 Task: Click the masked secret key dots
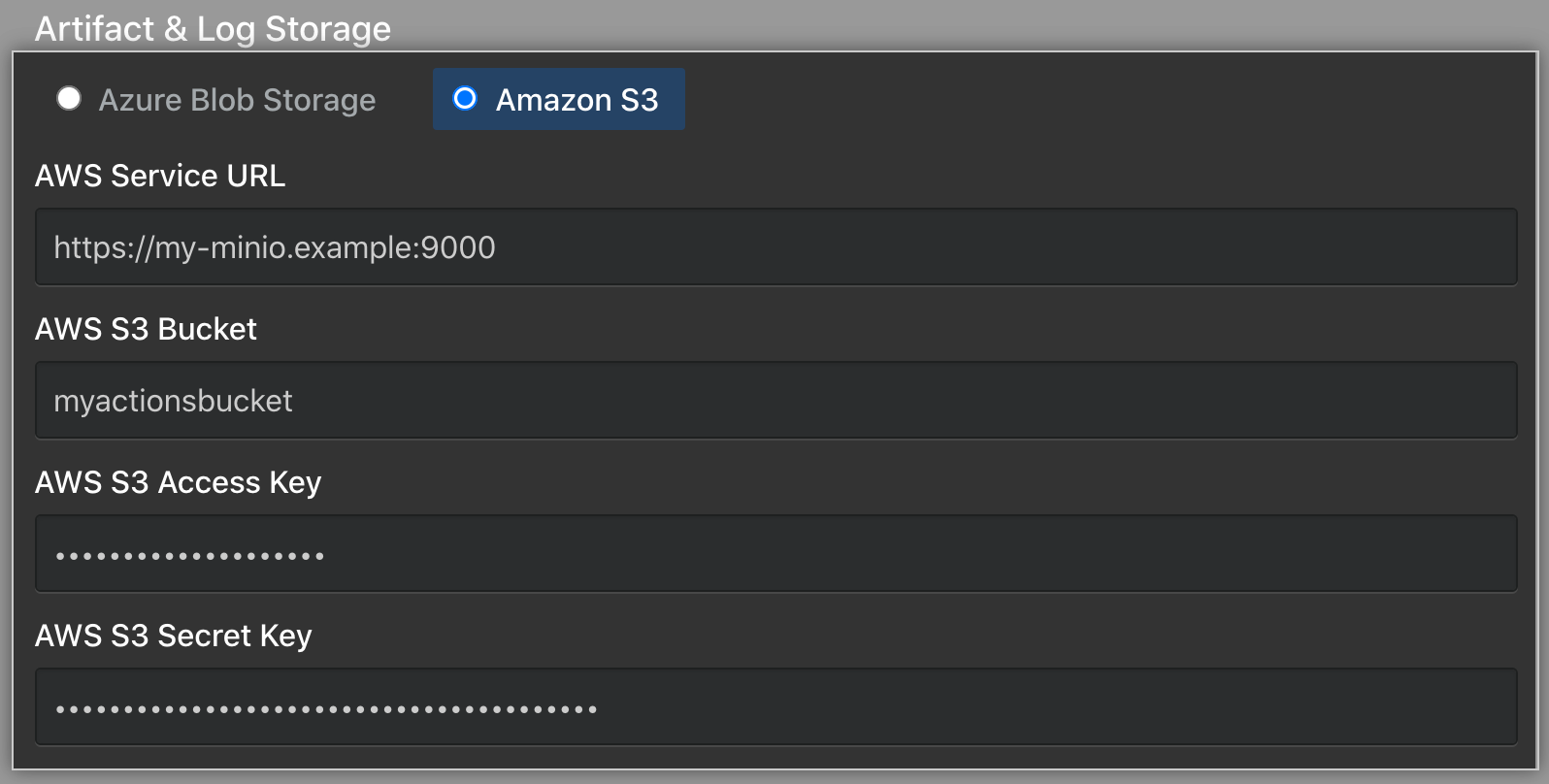325,706
